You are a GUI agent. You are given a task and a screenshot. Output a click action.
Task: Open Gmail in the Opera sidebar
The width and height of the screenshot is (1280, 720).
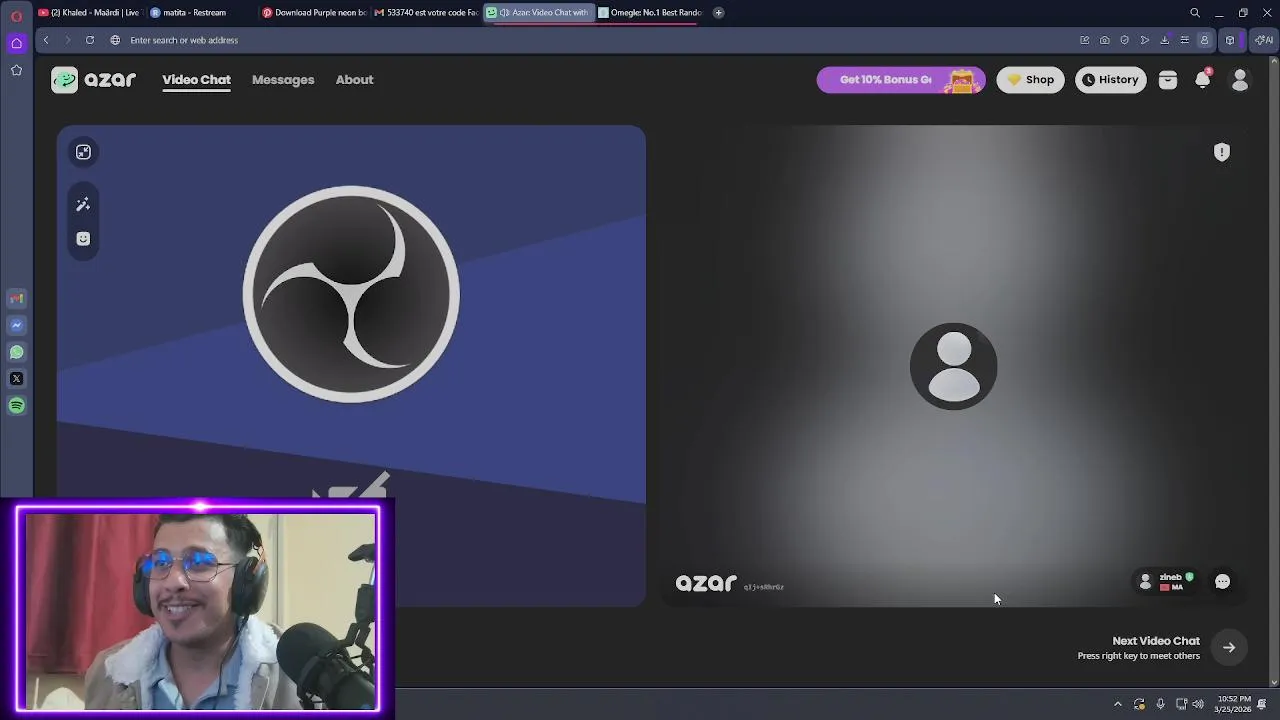click(x=16, y=298)
